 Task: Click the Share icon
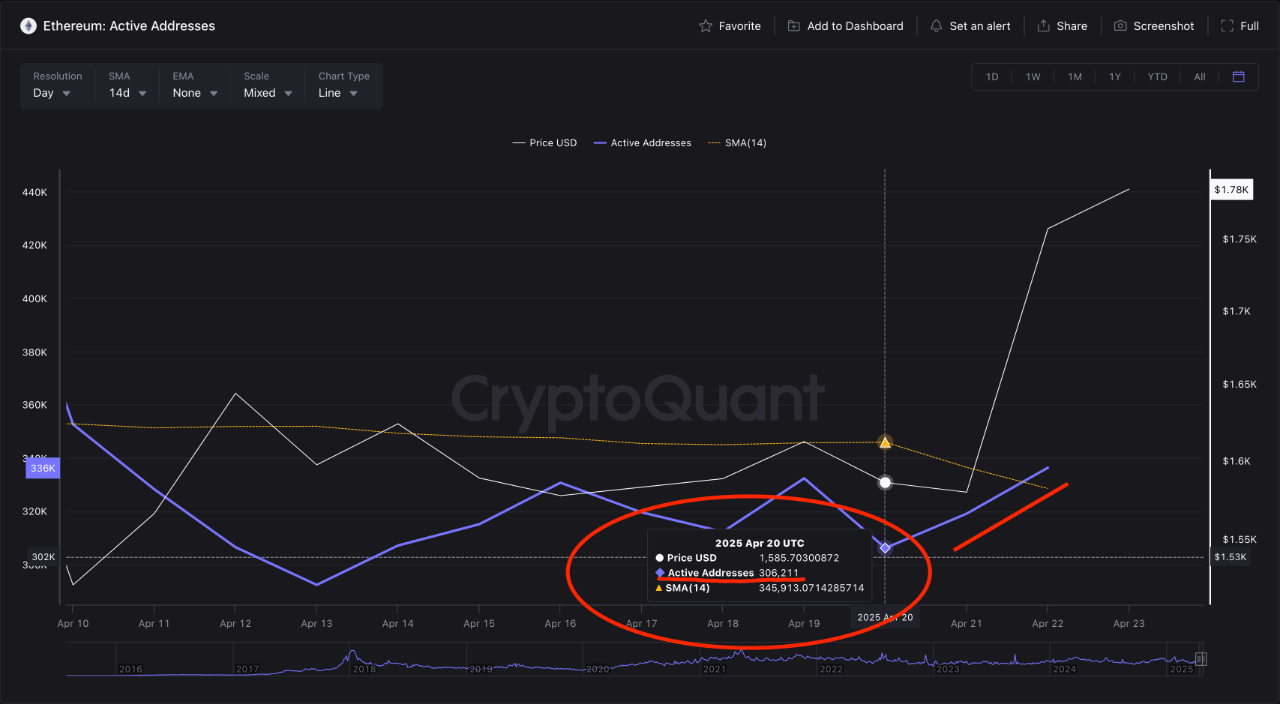click(1044, 26)
